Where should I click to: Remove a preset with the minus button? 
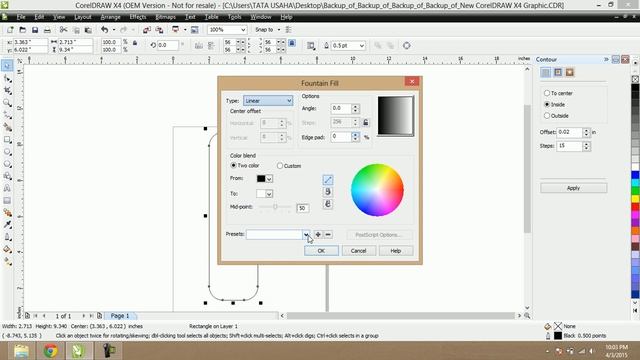328,234
